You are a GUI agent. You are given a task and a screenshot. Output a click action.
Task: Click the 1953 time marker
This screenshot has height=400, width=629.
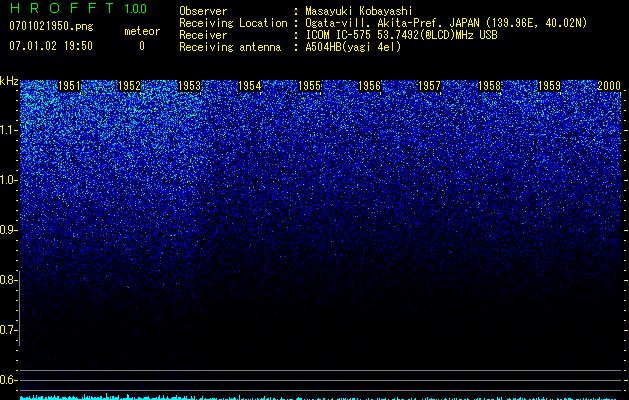(x=189, y=86)
